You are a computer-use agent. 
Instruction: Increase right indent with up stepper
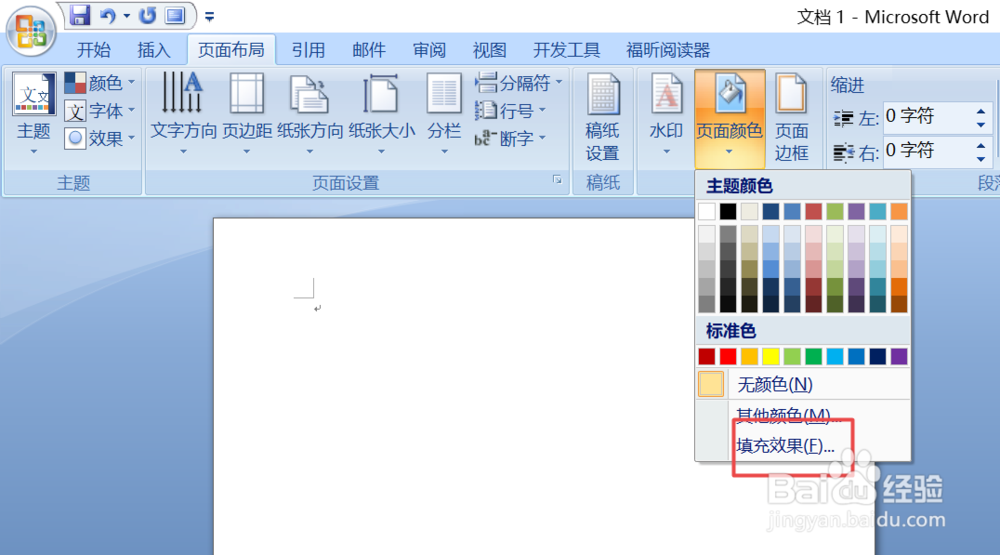pos(981,145)
